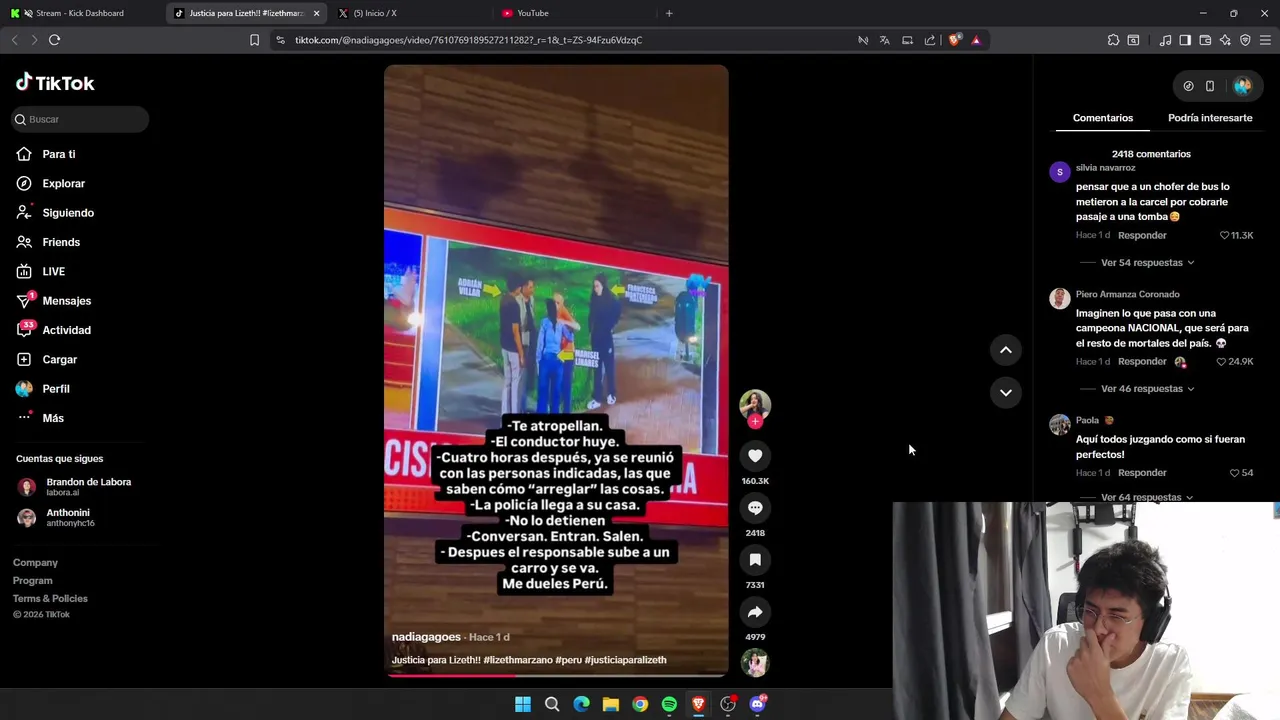
Task: Reply to silvia navarroz's comment
Action: (x=1142, y=236)
